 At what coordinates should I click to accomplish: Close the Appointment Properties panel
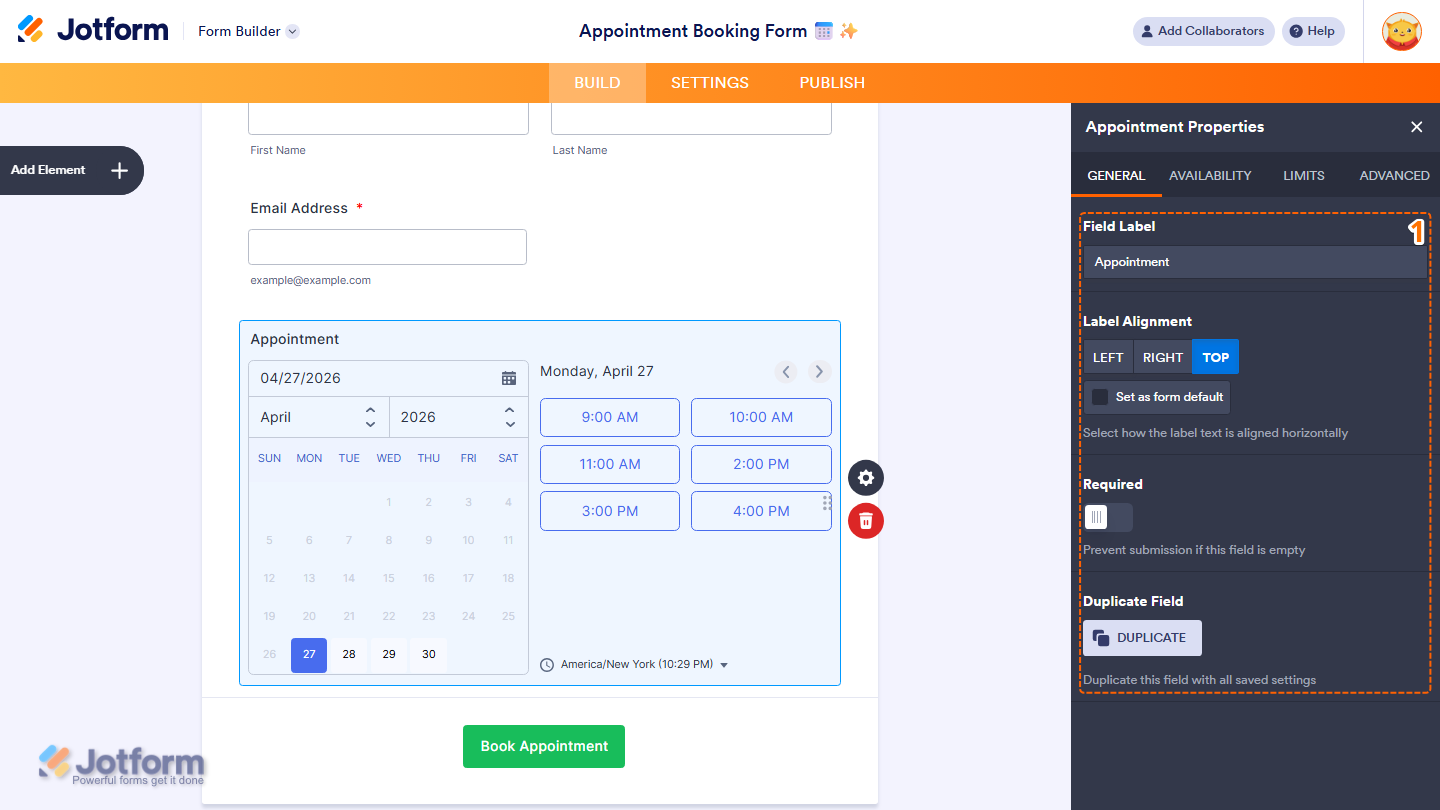click(x=1417, y=127)
